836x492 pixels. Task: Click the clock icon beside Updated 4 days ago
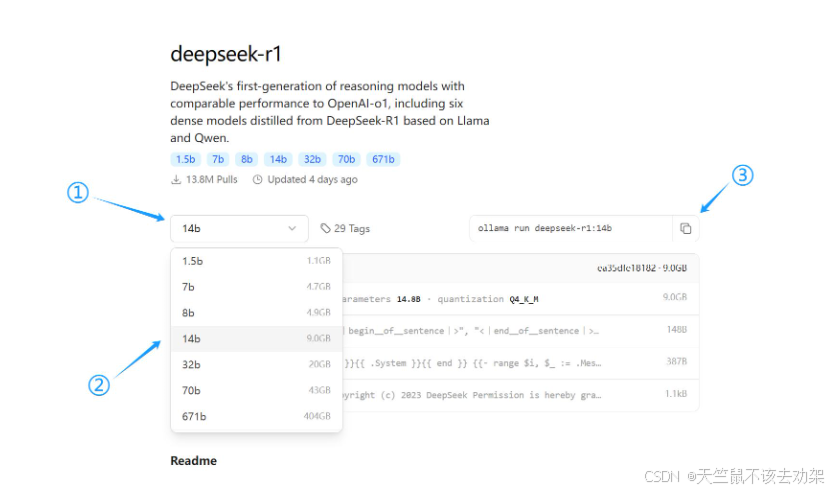pos(258,180)
